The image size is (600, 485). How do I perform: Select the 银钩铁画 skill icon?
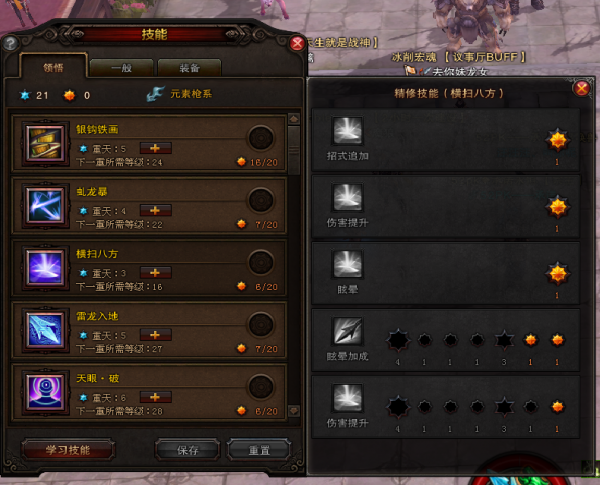pyautogui.click(x=45, y=144)
